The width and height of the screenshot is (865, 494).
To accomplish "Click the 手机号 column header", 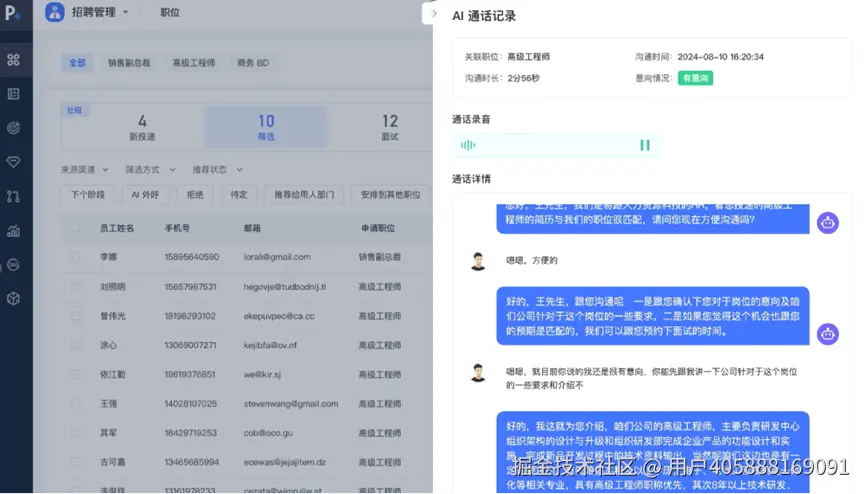I will tap(177, 228).
